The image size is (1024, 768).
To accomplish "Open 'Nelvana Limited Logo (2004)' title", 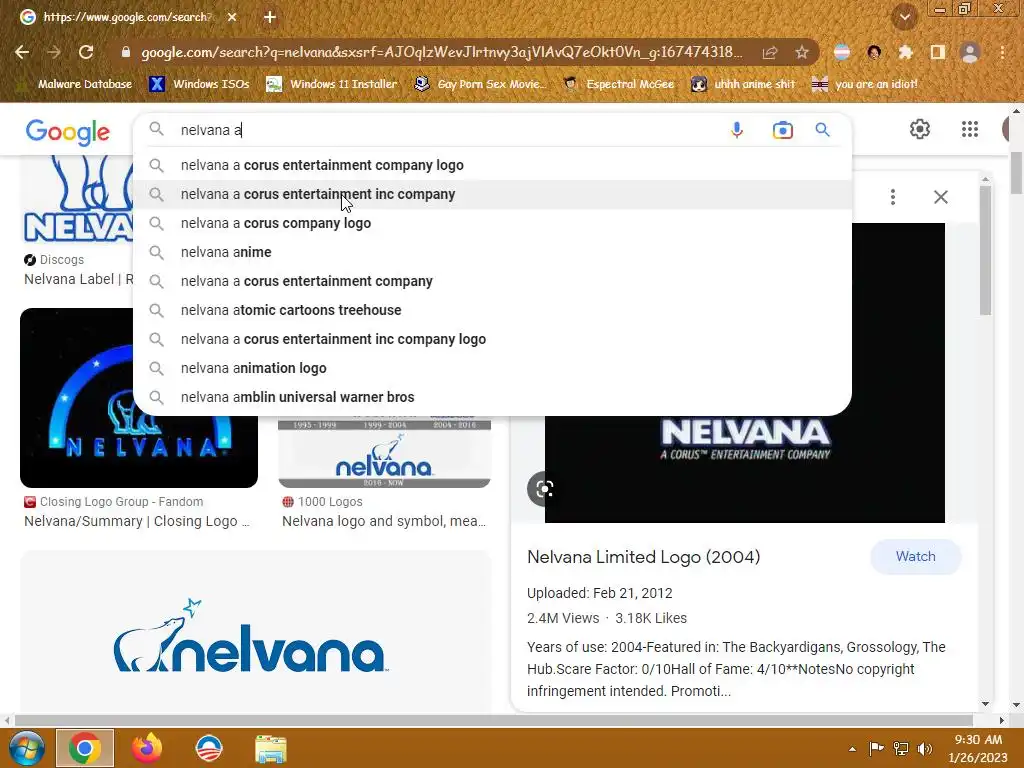I will pos(643,557).
